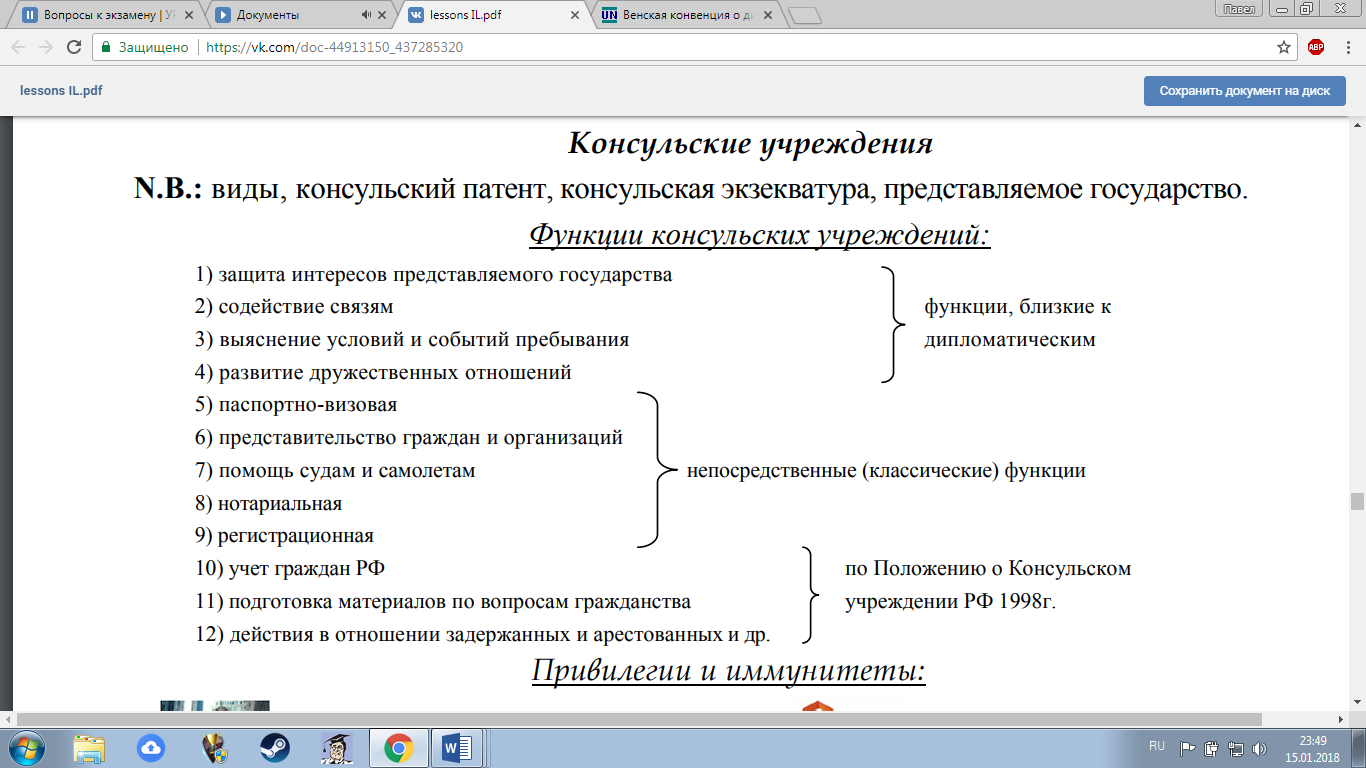The width and height of the screenshot is (1366, 768).
Task: Click line 2) содействие связям
Action: pos(294,307)
